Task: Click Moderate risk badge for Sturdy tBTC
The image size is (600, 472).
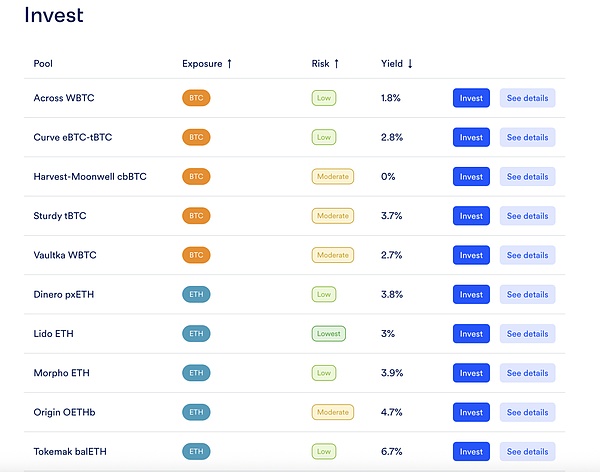Action: [x=332, y=216]
